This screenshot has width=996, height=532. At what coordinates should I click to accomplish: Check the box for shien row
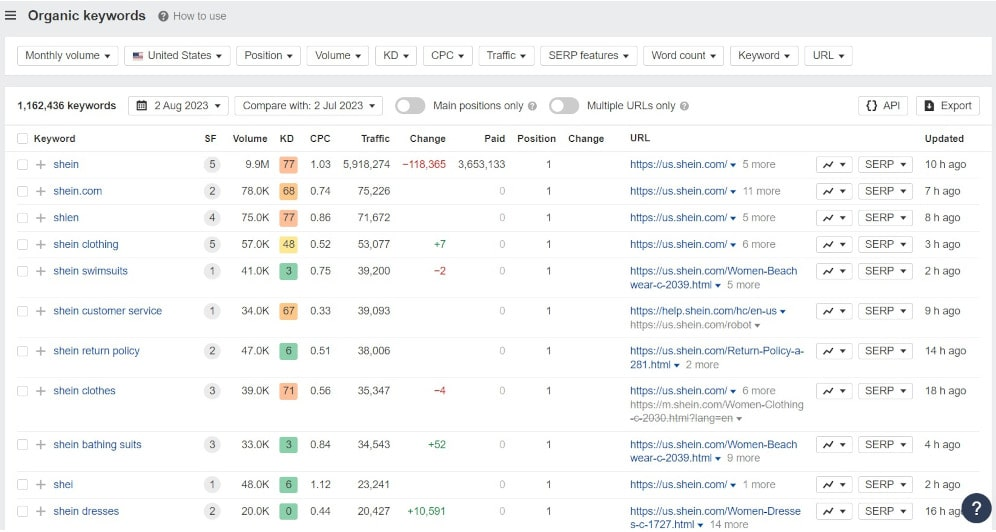click(22, 218)
